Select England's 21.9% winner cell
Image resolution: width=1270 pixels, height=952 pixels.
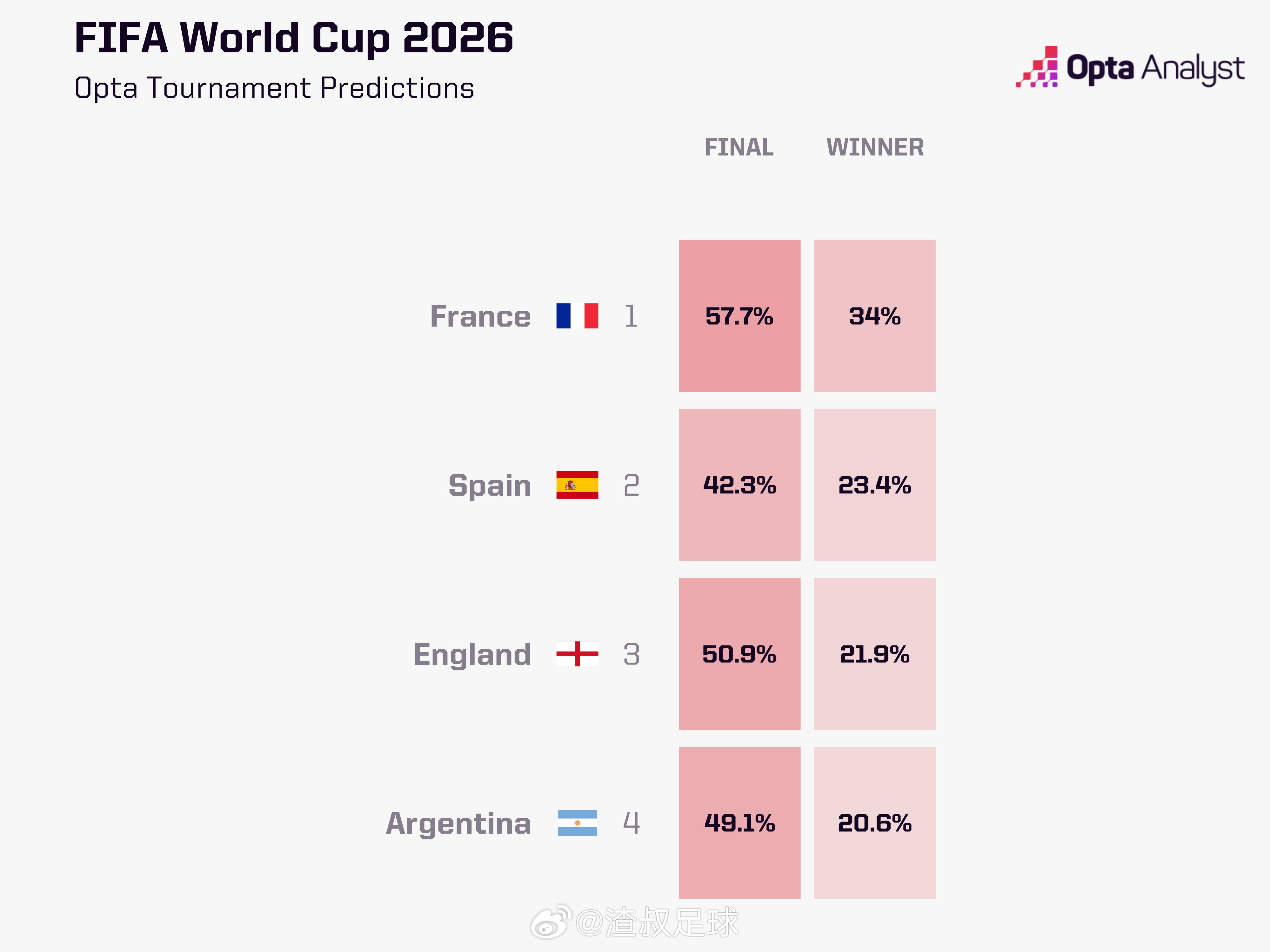(x=875, y=654)
